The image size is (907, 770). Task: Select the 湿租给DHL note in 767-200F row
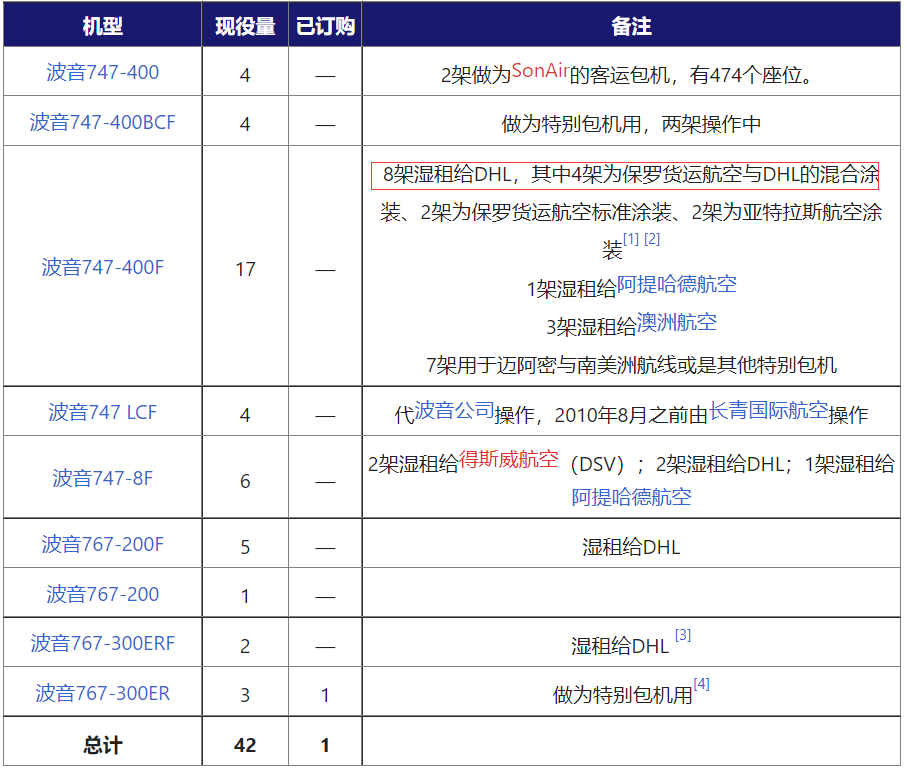click(x=632, y=547)
